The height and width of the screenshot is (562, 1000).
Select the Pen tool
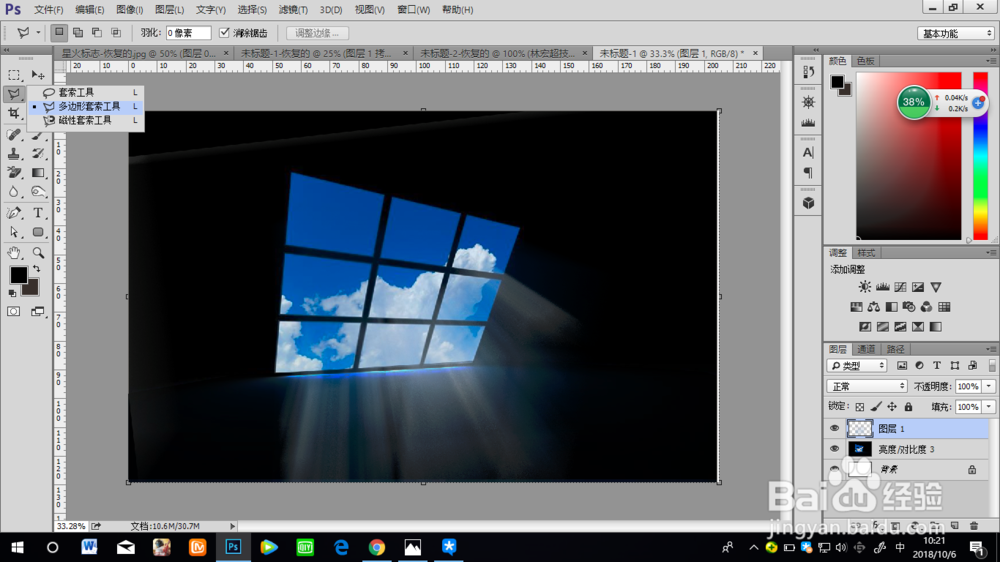click(x=13, y=213)
